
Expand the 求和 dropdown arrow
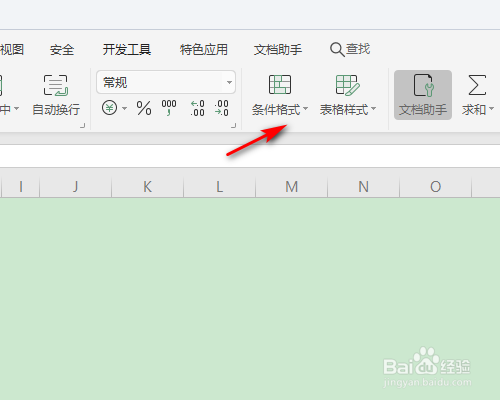(x=491, y=108)
